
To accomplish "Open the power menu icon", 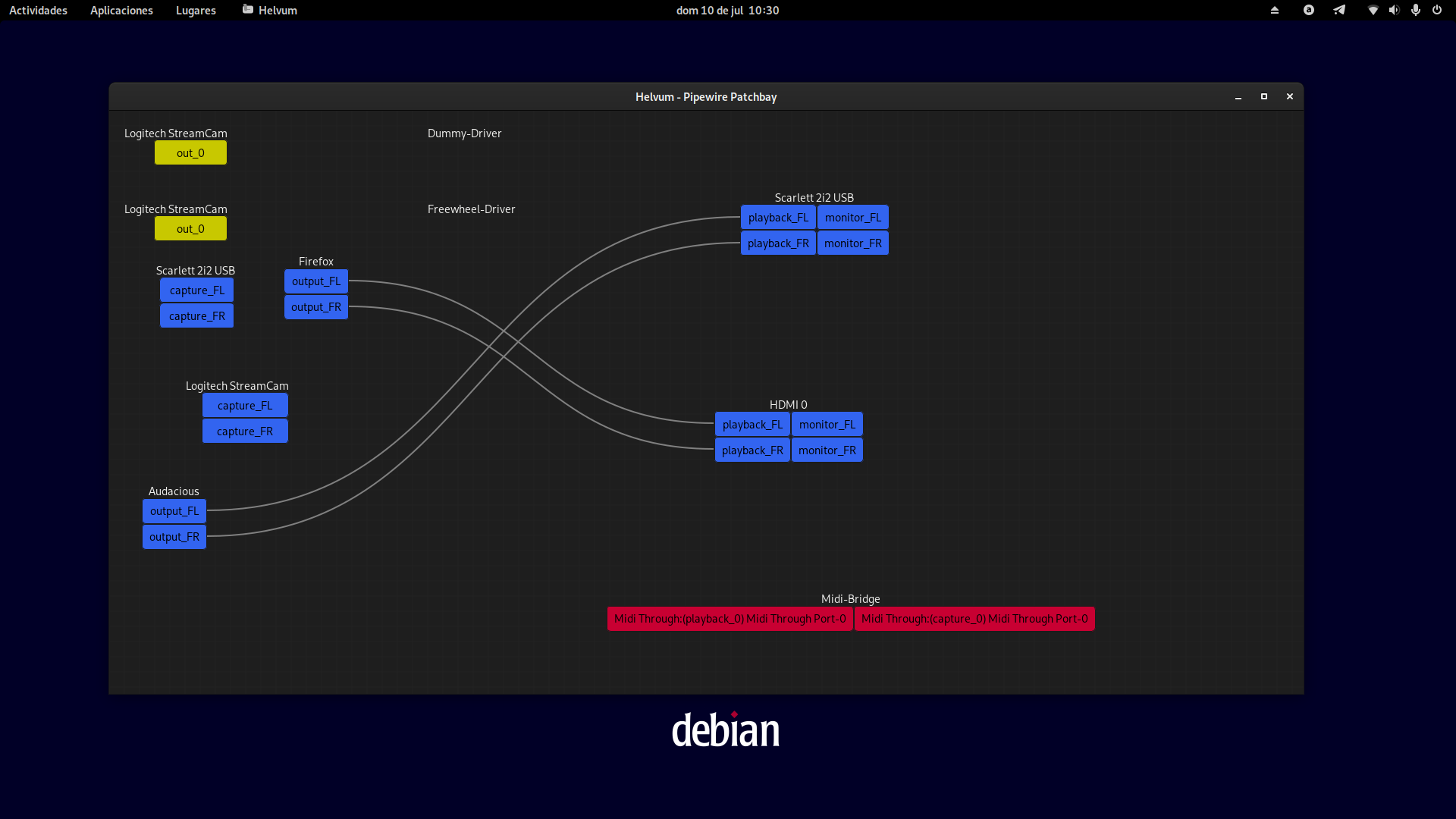I will point(1437,11).
